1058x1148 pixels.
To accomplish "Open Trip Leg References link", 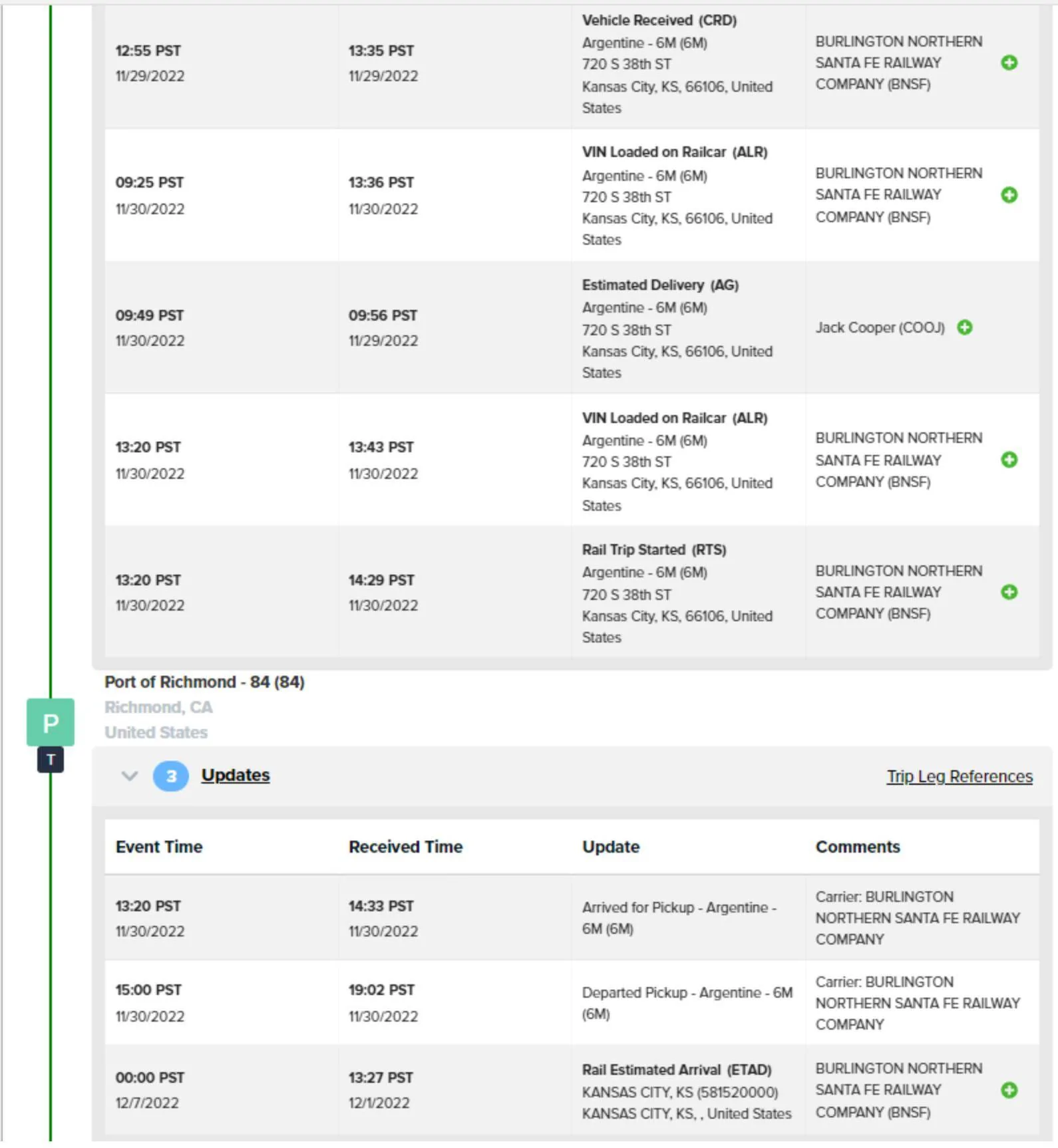I will coord(960,776).
